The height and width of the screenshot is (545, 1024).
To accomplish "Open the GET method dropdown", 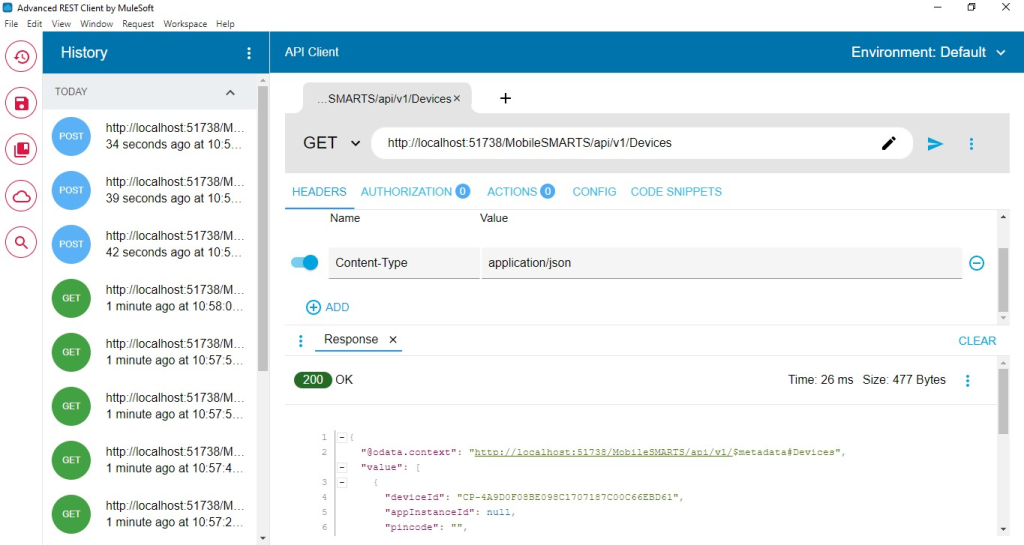I will pos(332,143).
